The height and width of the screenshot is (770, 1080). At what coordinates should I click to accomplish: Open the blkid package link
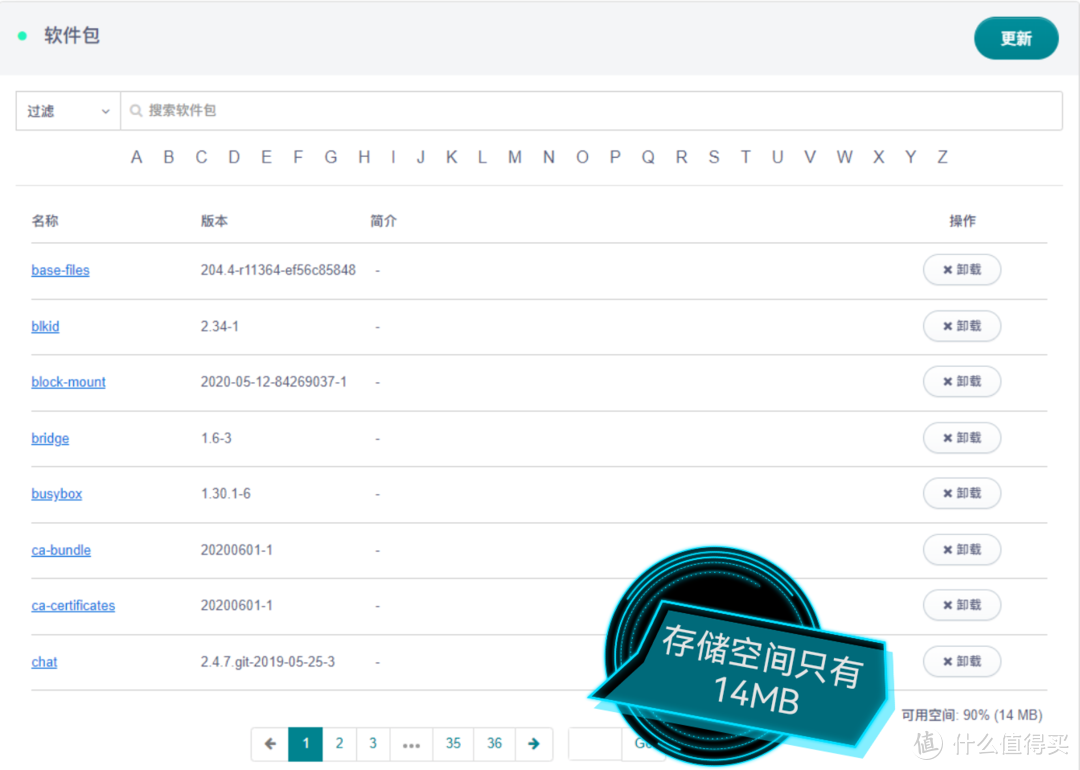[45, 326]
